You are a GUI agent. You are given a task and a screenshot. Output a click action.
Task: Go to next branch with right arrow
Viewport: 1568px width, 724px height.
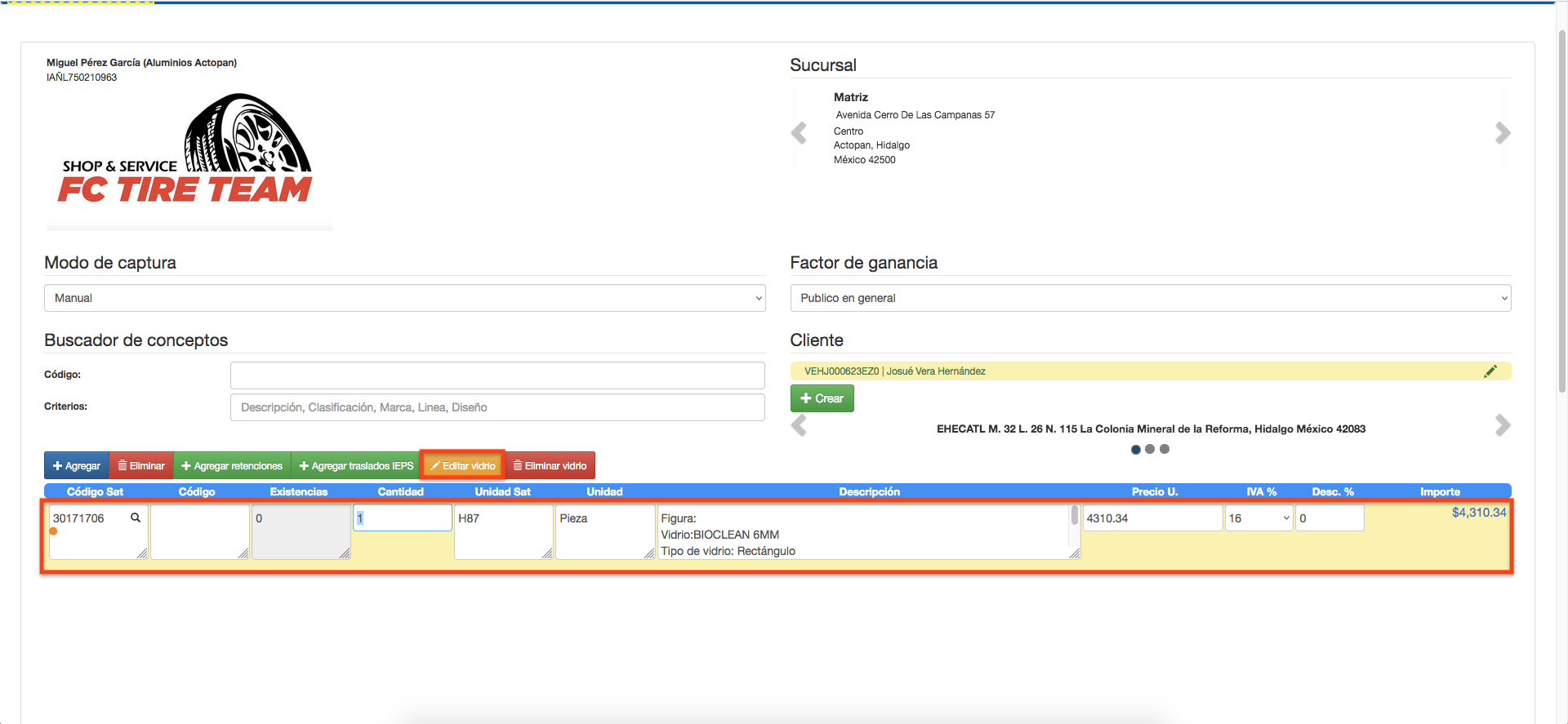(x=1502, y=132)
